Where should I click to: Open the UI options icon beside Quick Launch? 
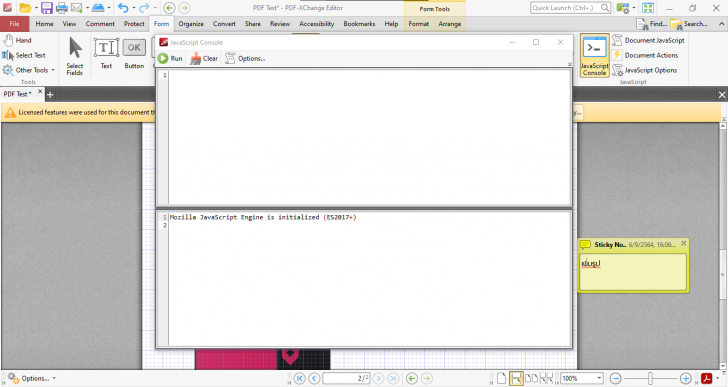point(622,8)
